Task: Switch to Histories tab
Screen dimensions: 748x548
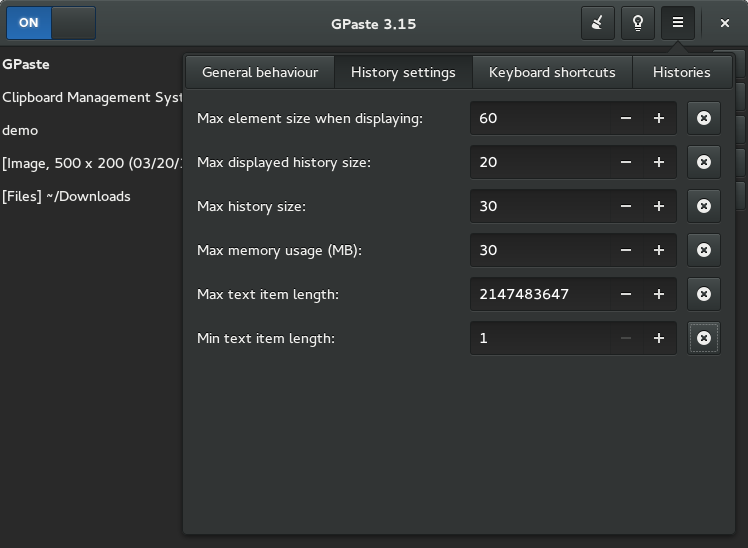Action: point(682,72)
